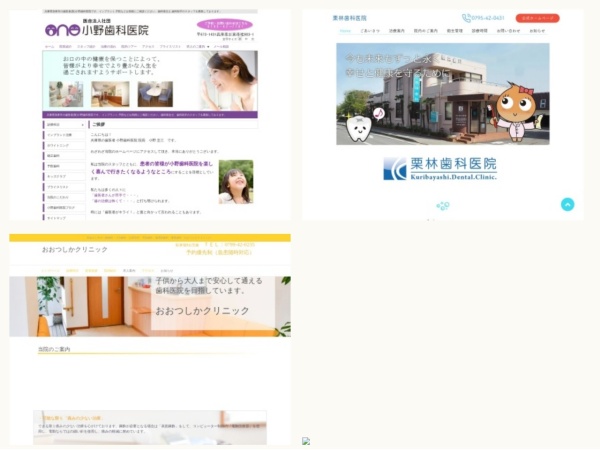600x450 pixels.
Task: Click the broken image icon at bottom
Action: pyautogui.click(x=306, y=441)
